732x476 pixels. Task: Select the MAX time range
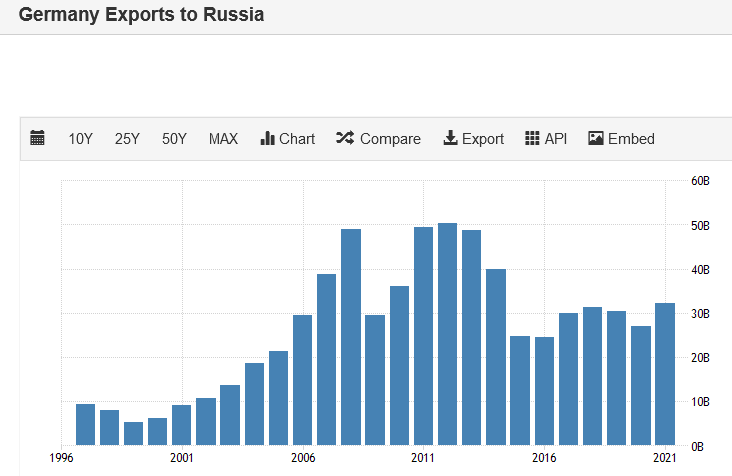pos(223,139)
